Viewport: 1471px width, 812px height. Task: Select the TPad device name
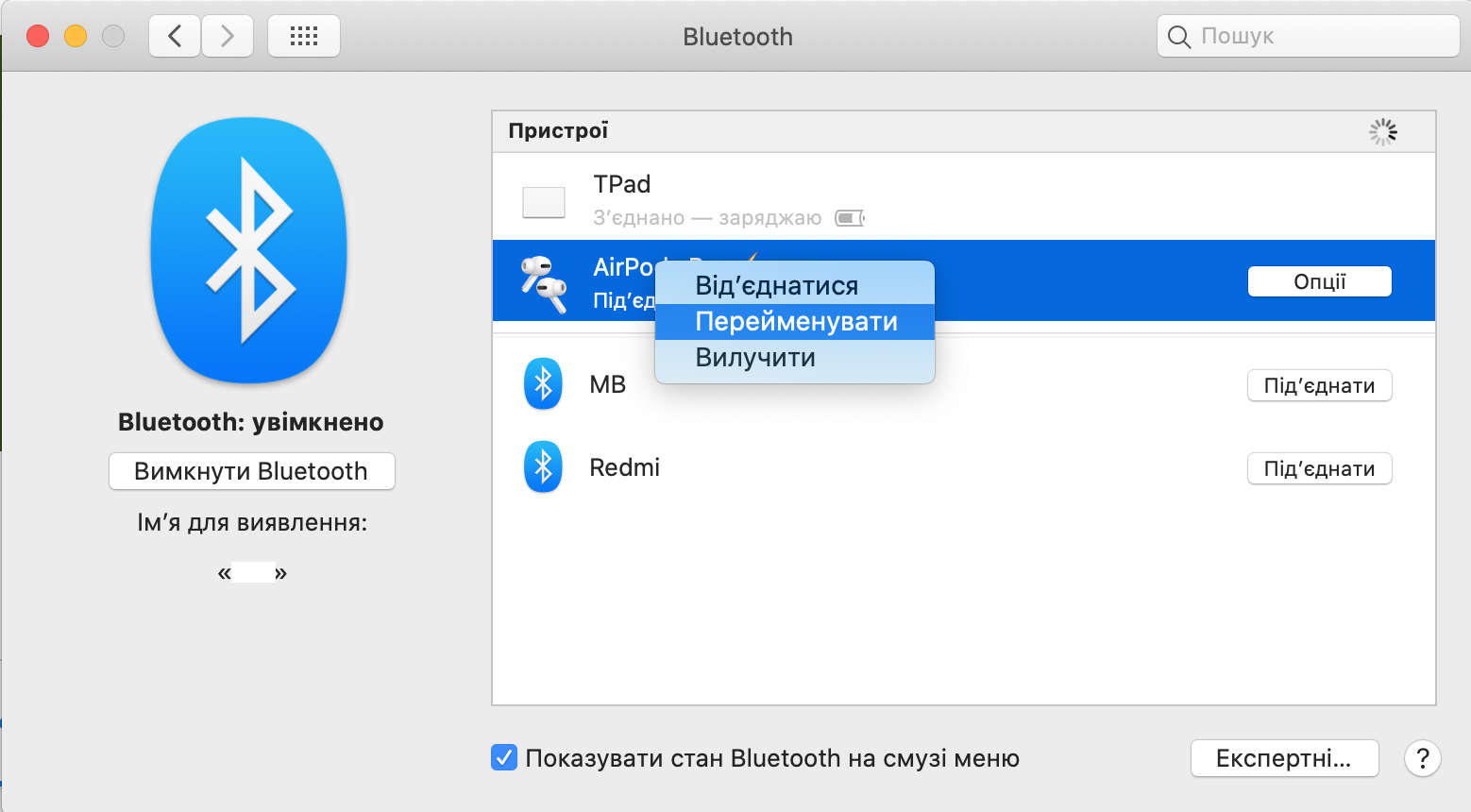tap(621, 184)
